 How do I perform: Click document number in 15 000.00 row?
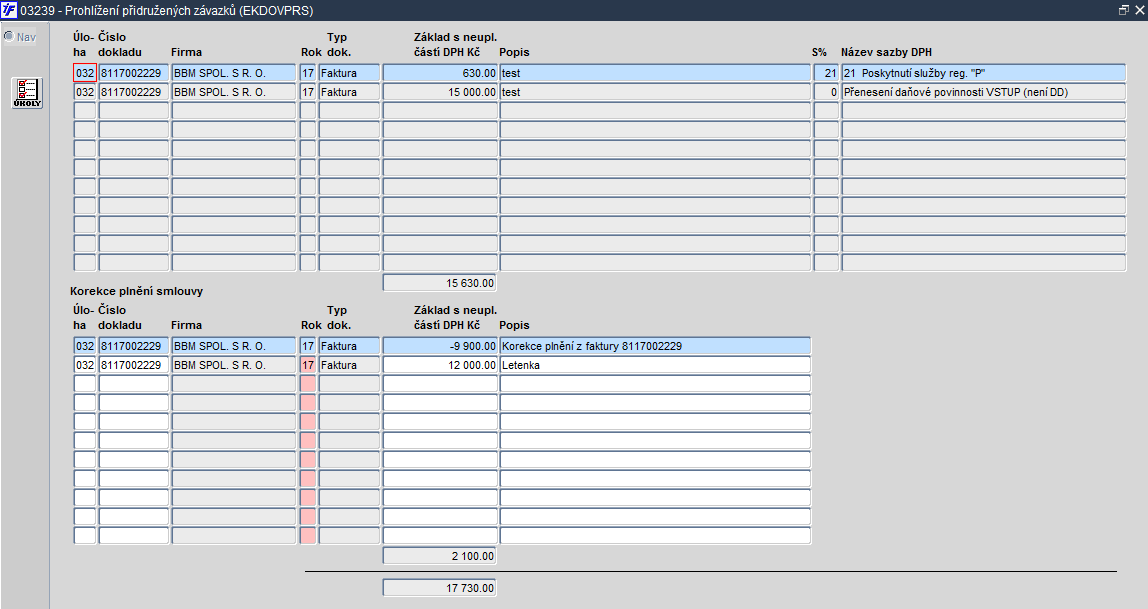(x=134, y=92)
